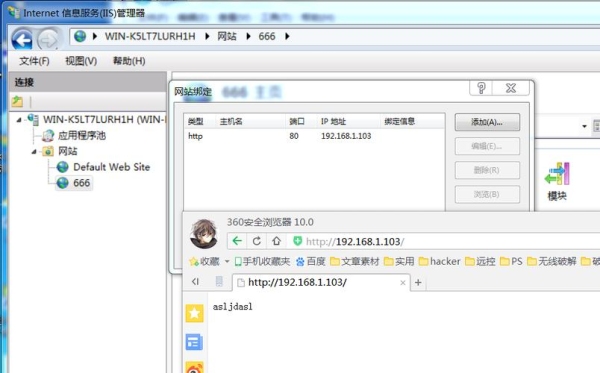Select 应用程序池 in the tree
This screenshot has width=600, height=373.
tap(82, 135)
